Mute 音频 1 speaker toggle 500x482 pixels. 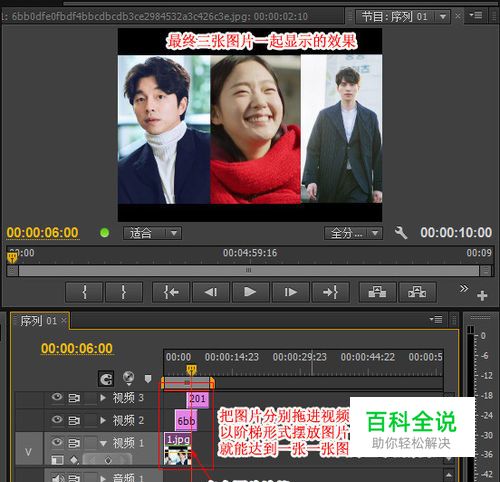tap(57, 478)
